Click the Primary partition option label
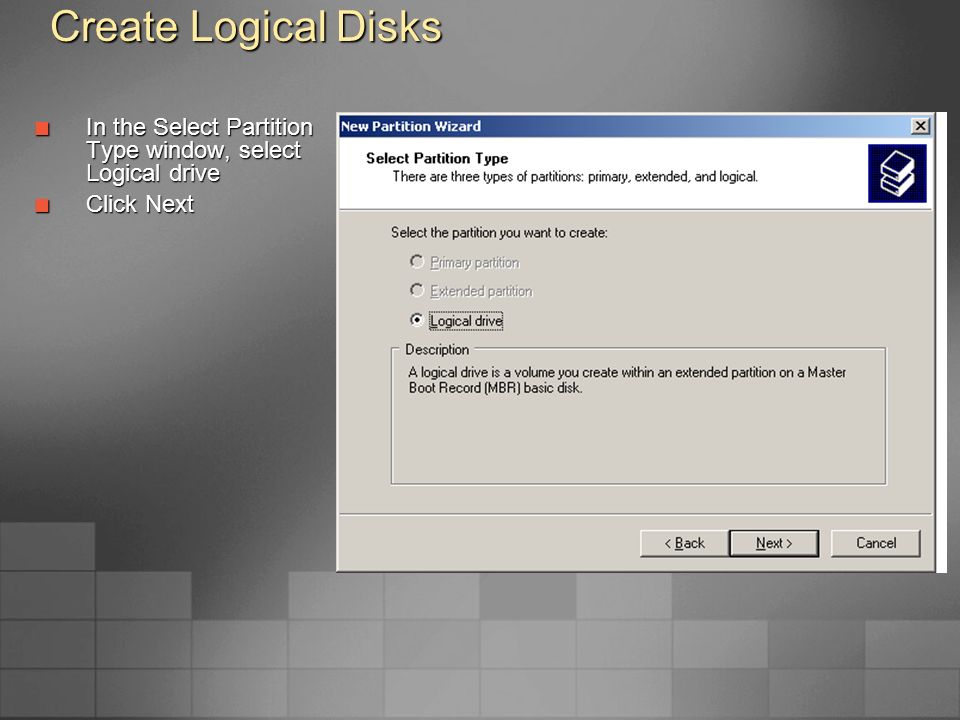960x720 pixels. [x=474, y=263]
